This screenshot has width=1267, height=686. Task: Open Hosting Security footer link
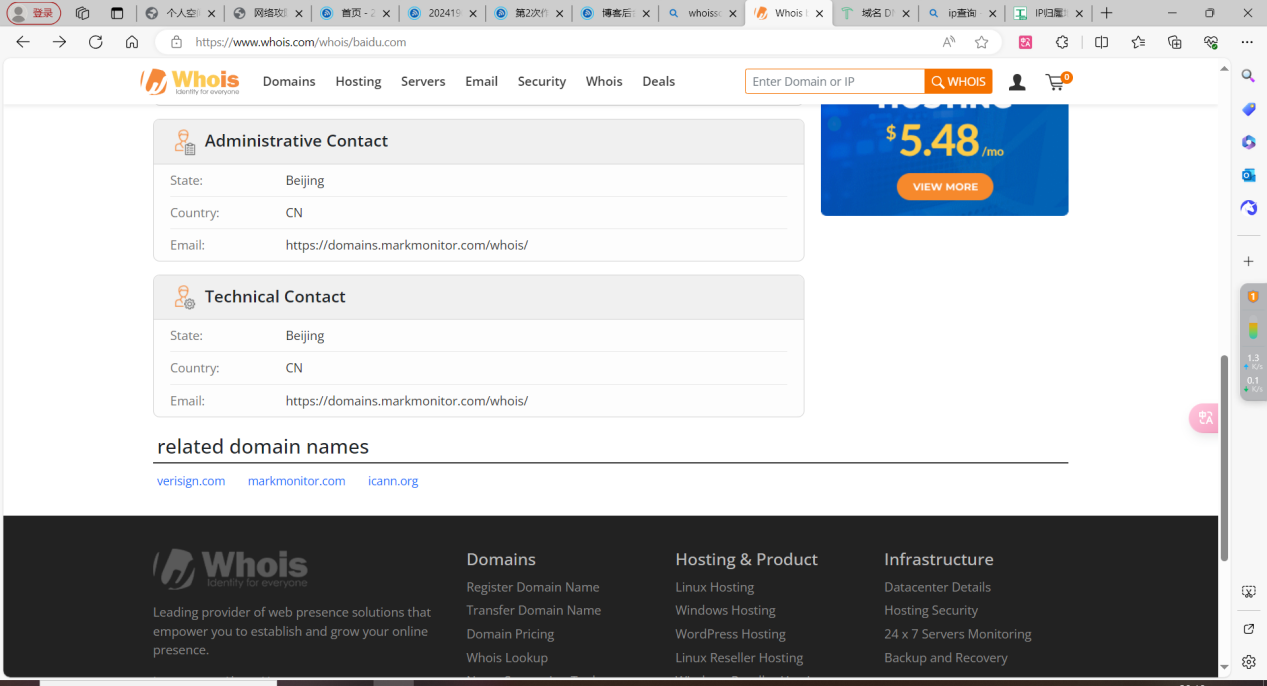(931, 610)
